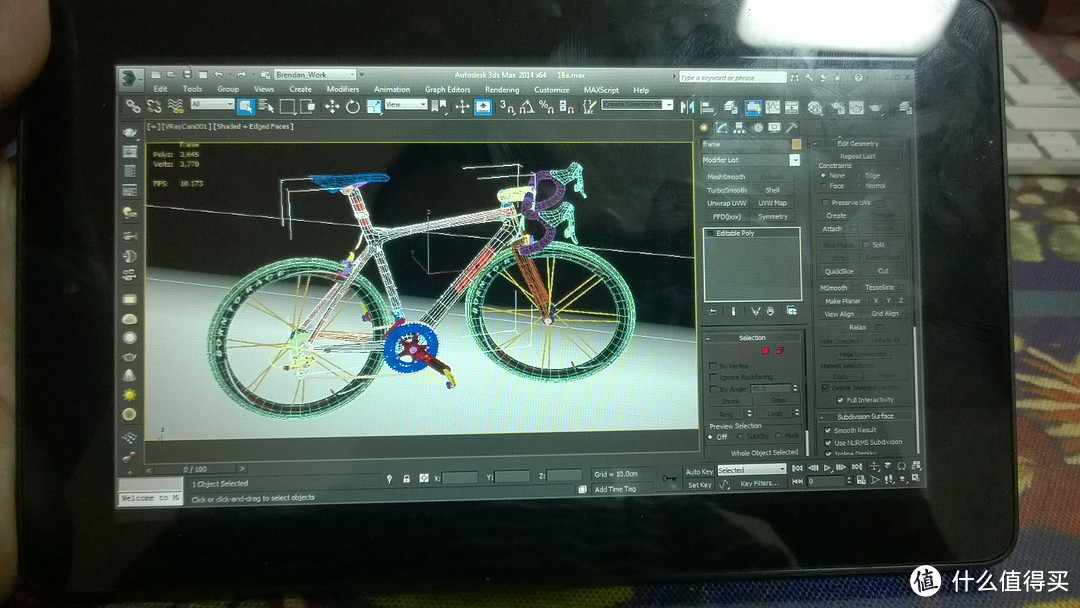Select the Polygon sub-object level icon

click(x=765, y=350)
